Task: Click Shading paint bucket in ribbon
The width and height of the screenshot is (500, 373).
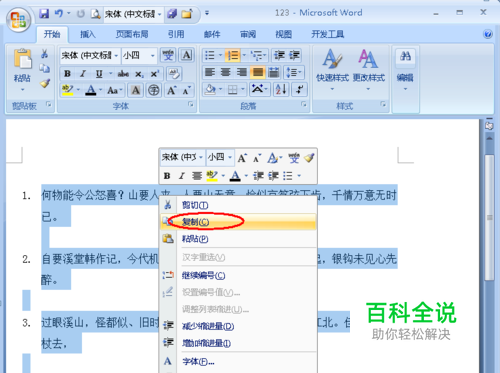Action: coord(210,90)
